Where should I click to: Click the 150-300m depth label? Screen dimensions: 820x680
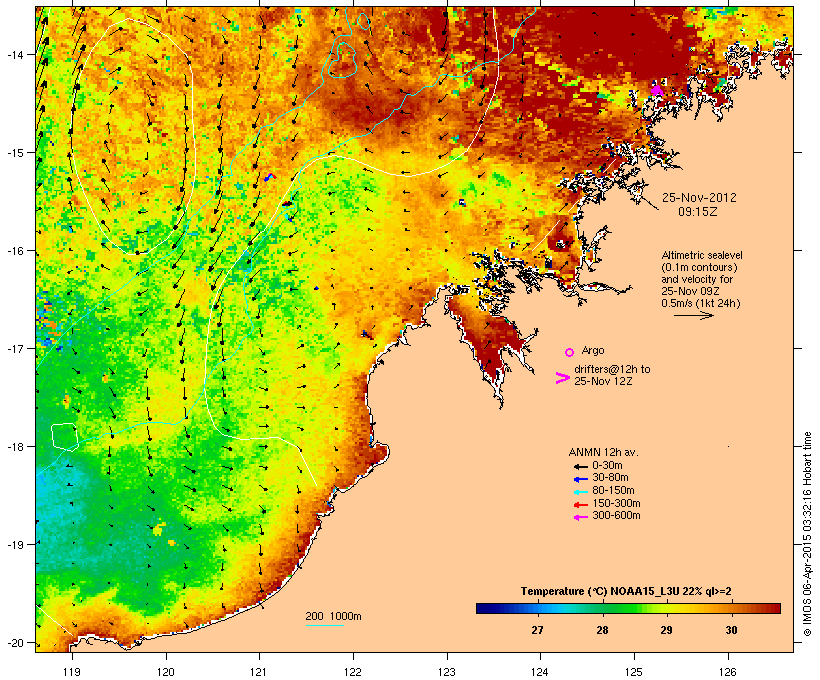(x=616, y=503)
